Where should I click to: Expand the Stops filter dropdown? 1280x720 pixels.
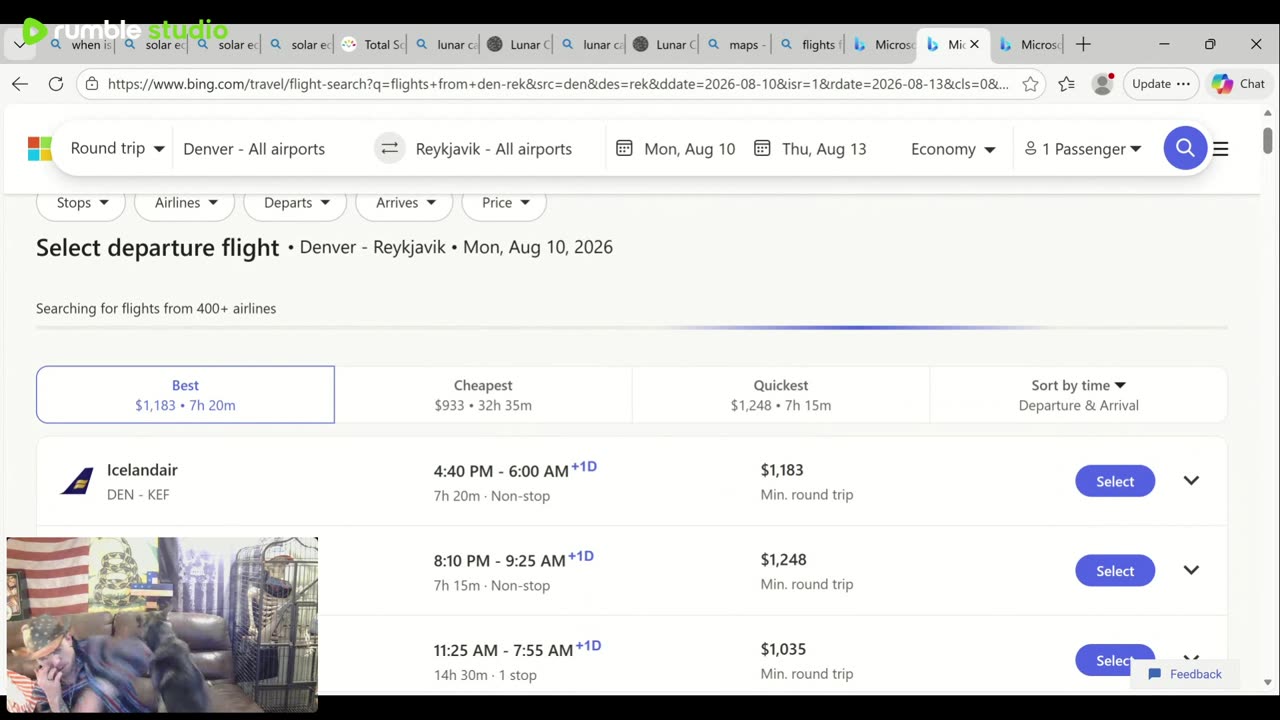(x=81, y=203)
